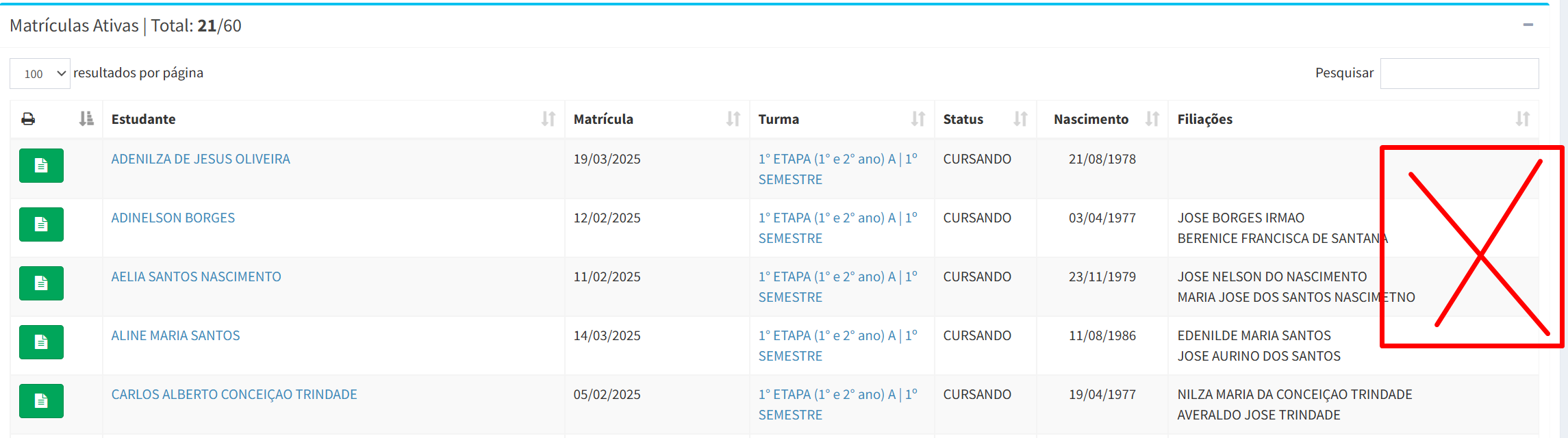Open student ADINELSON BORGES link
1568x438 pixels.
(173, 218)
